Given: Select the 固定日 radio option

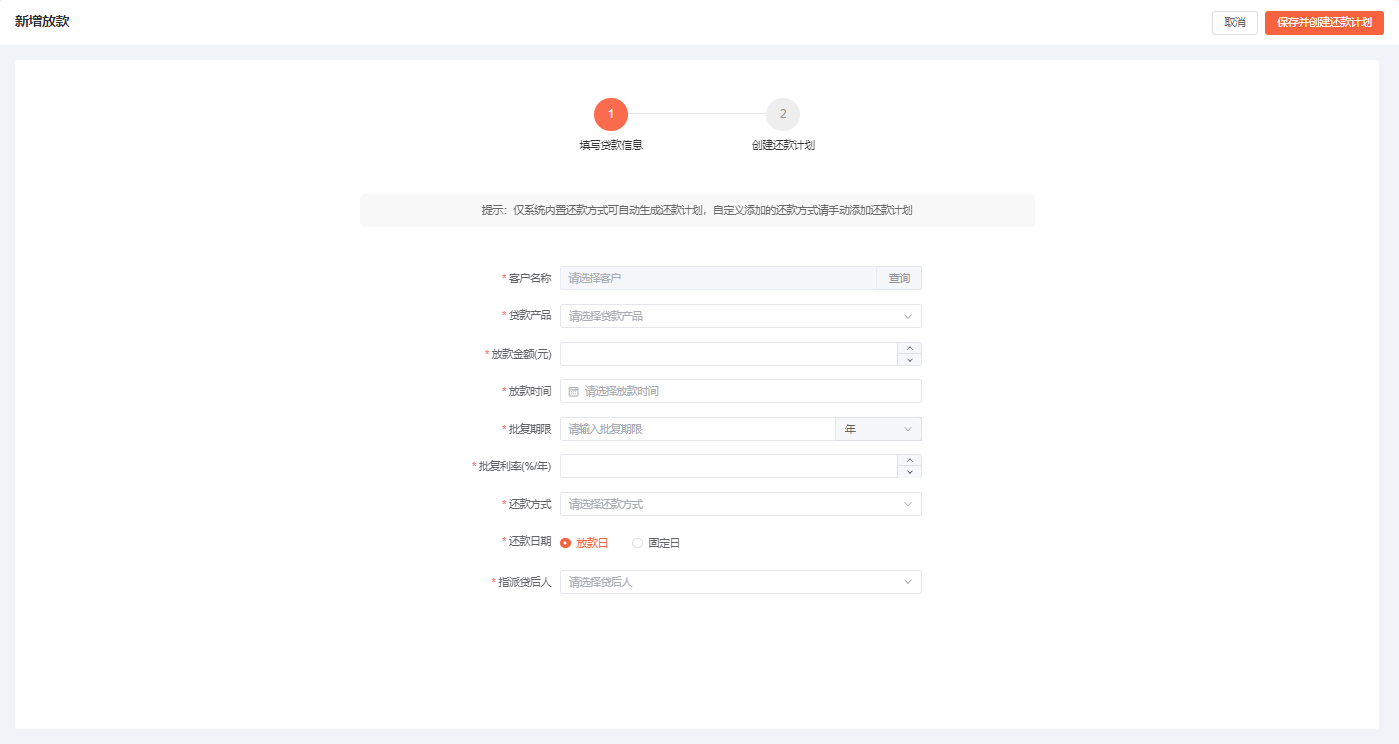Looking at the screenshot, I should point(656,543).
